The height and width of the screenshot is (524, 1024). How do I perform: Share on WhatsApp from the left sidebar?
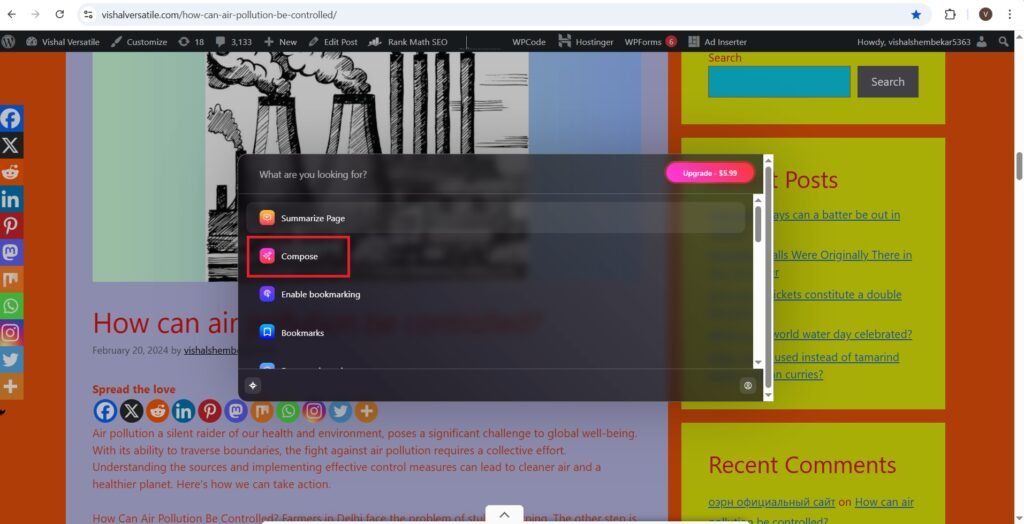(11, 306)
